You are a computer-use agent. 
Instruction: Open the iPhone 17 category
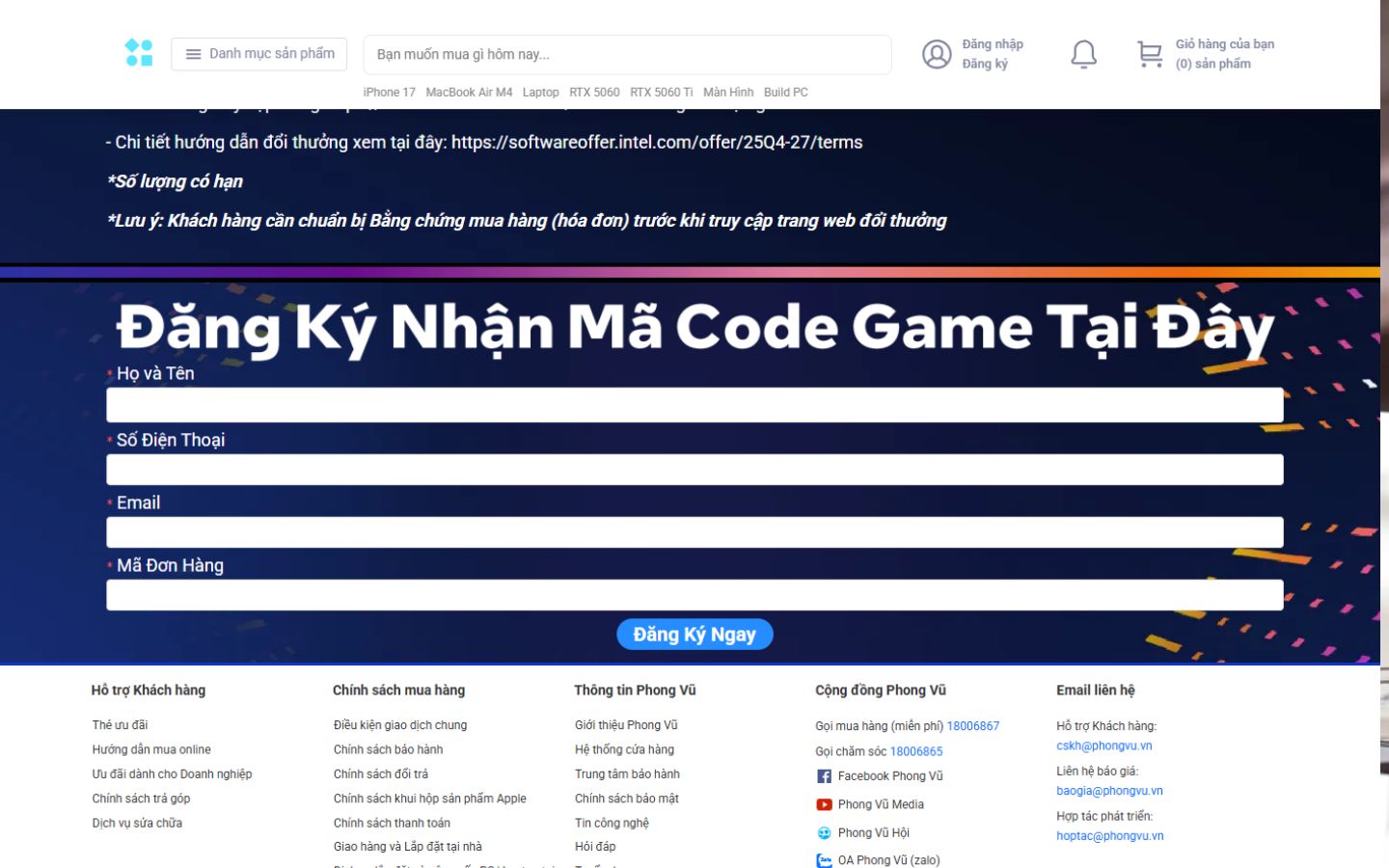pyautogui.click(x=389, y=92)
